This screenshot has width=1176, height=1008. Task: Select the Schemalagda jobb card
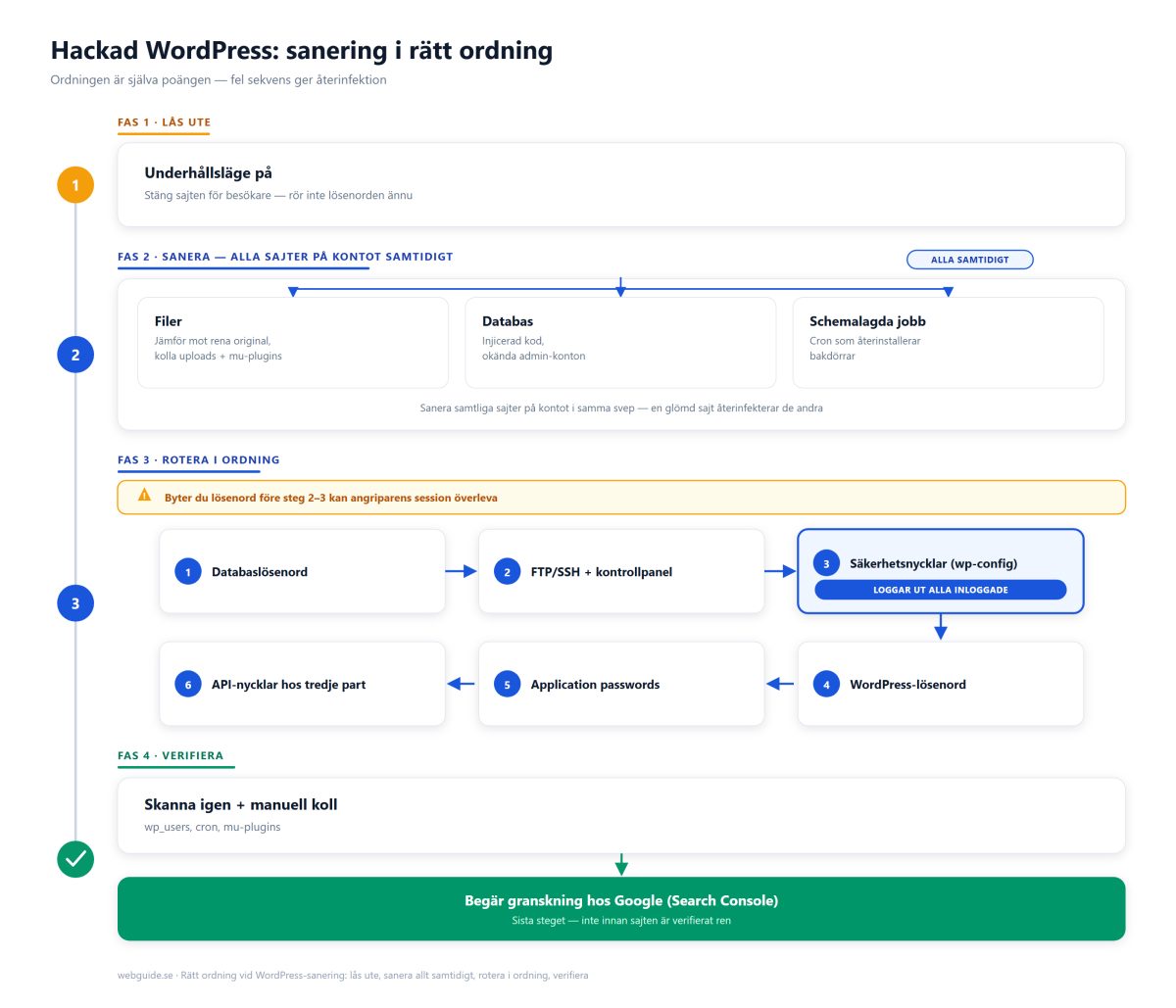[x=948, y=343]
